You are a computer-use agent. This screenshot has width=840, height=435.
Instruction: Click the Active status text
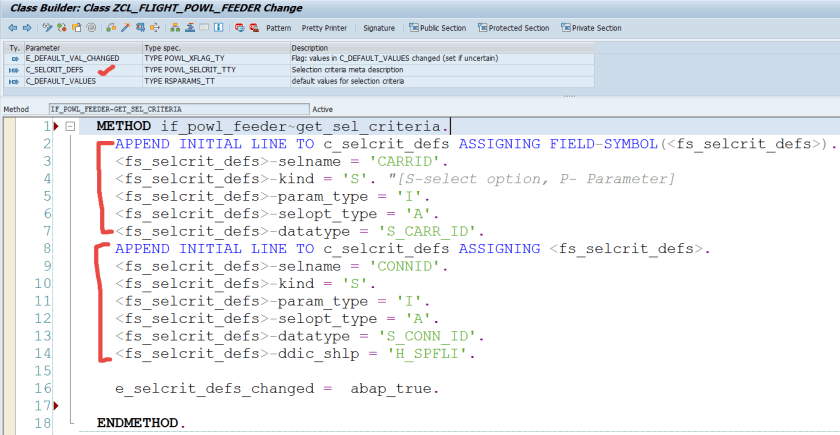click(322, 109)
